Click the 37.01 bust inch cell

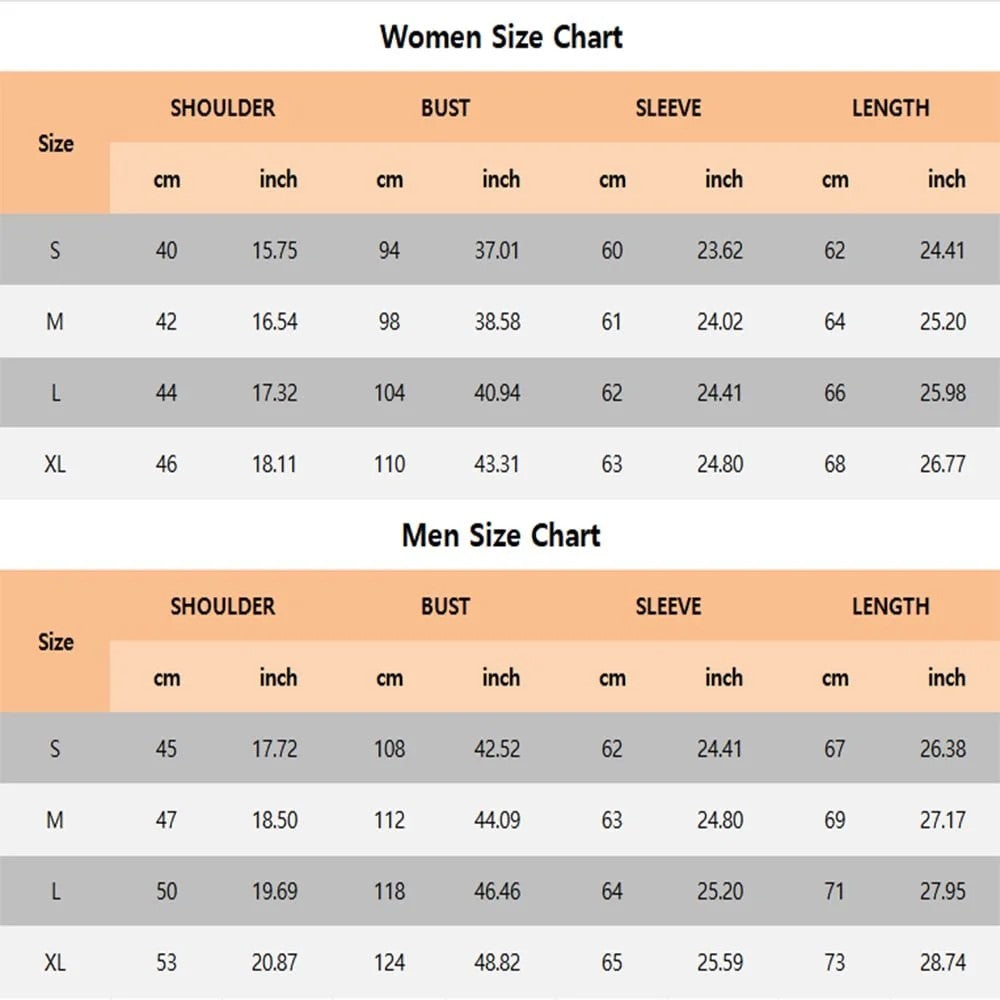(497, 250)
